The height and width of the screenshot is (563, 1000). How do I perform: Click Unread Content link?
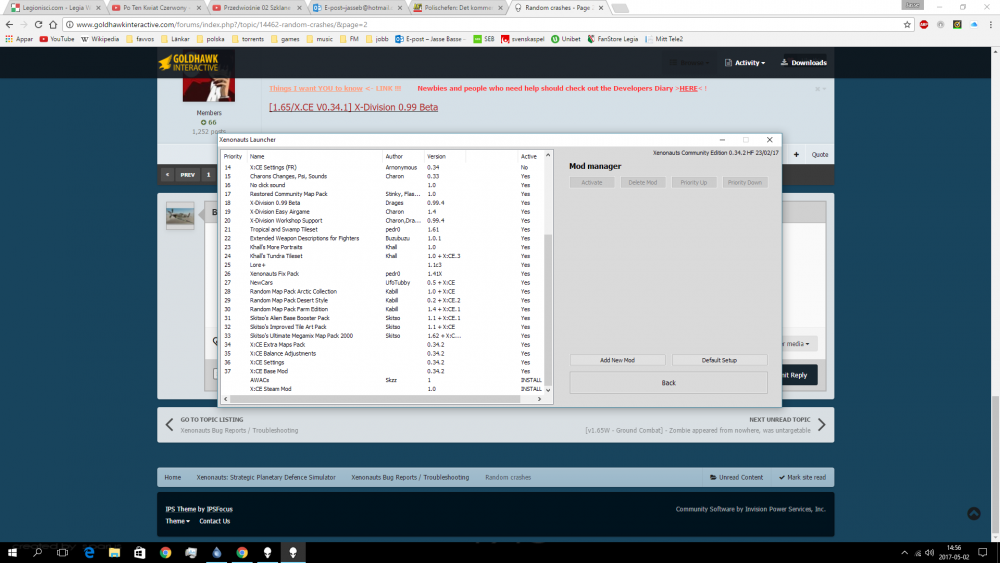point(737,478)
